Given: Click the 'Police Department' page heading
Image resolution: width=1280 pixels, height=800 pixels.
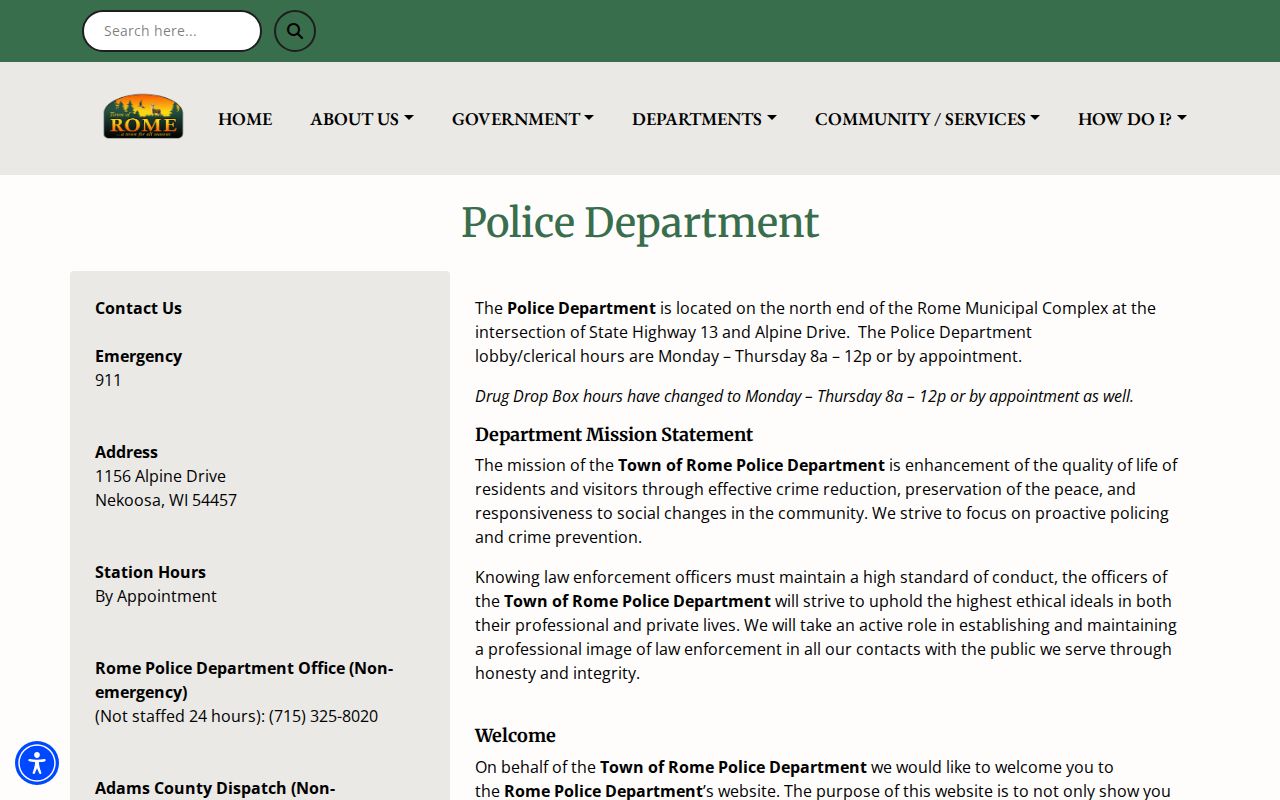Looking at the screenshot, I should click(640, 222).
